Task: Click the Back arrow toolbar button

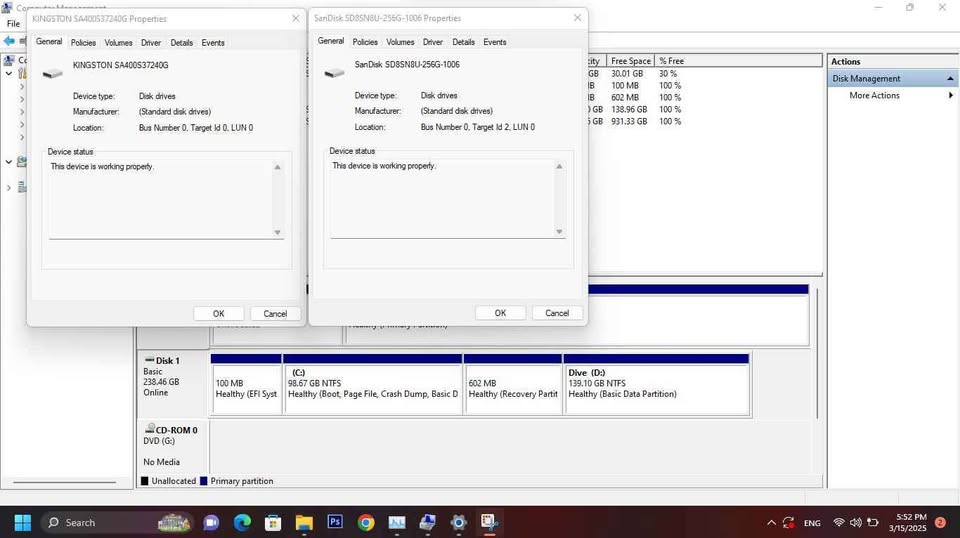Action: coord(9,41)
